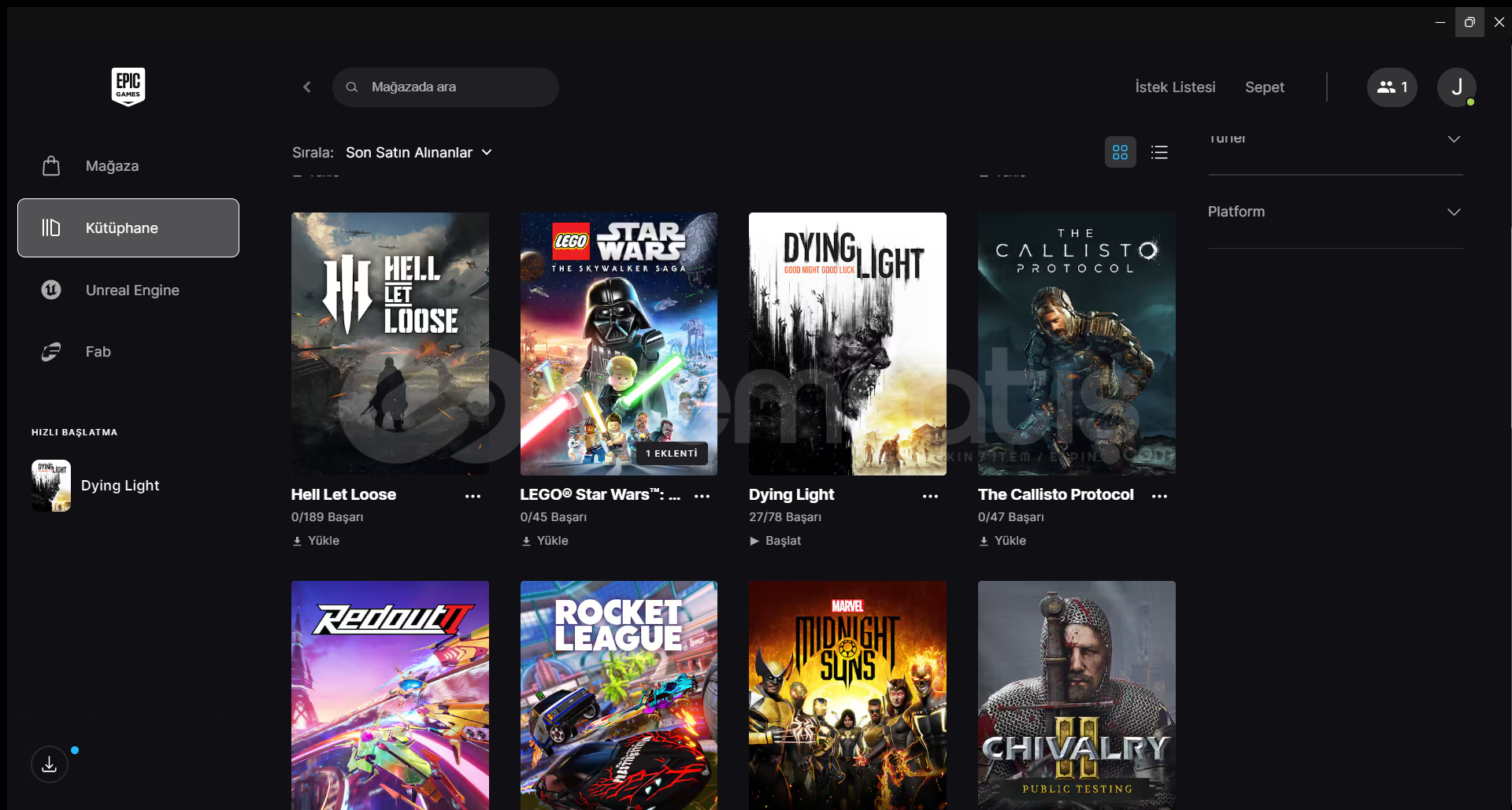Launch Dying Light from Hızlı Başlatma thumbnail
The height and width of the screenshot is (810, 1512).
coord(50,485)
